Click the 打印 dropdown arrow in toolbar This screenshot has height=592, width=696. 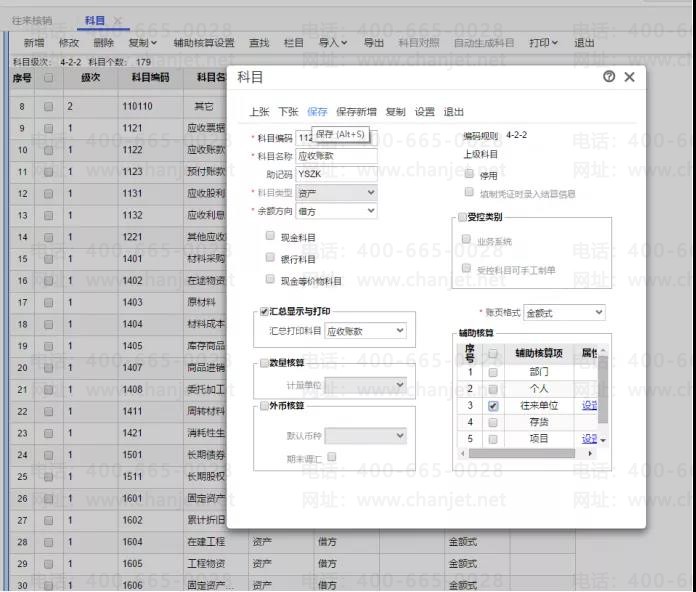554,43
